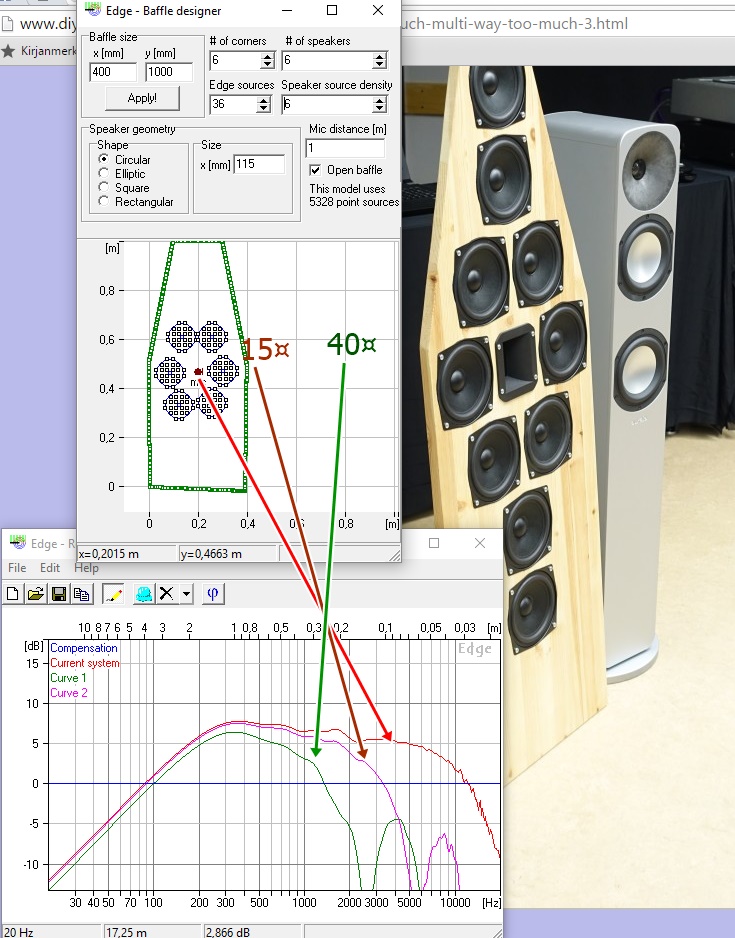Click the speaker Size x field
Viewport: 735px width, 938px height.
[x=259, y=164]
